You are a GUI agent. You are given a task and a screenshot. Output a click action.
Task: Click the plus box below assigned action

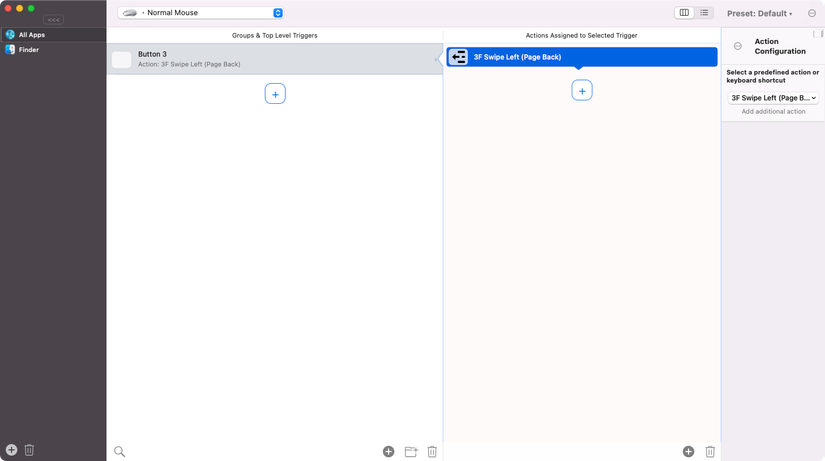coord(582,91)
